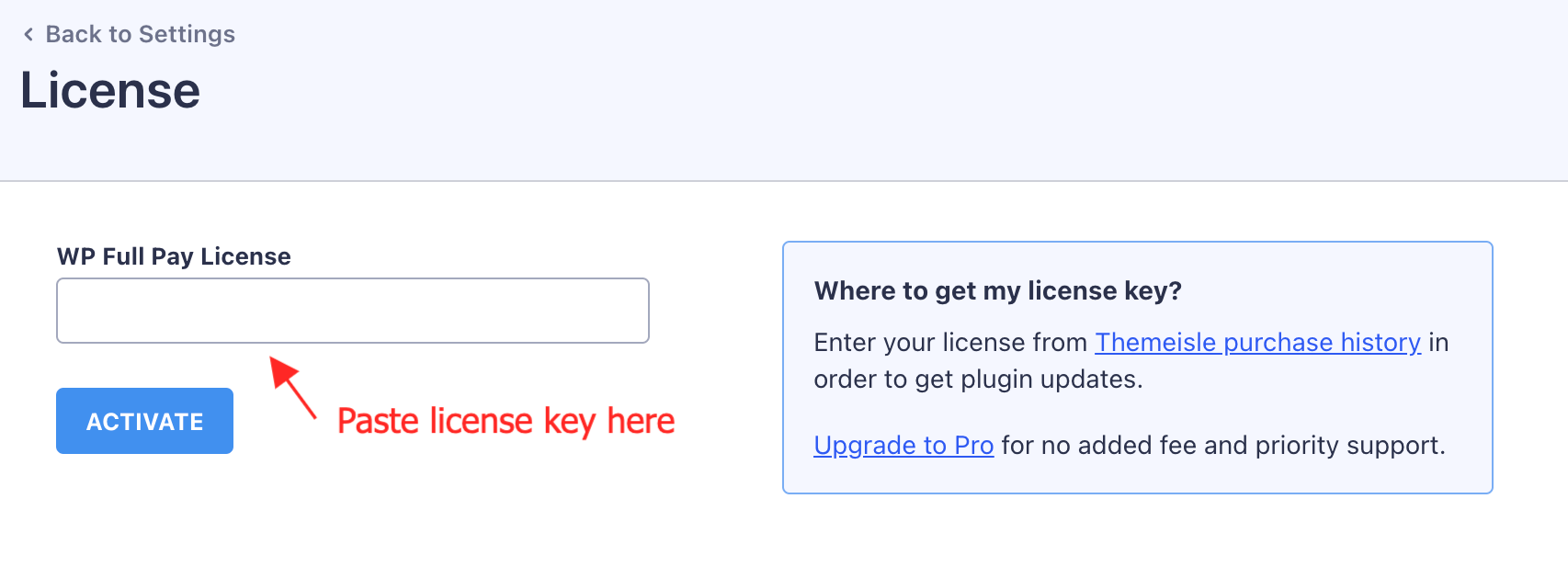
Task: Click the "order to get plugin updates" line
Action: (978, 380)
